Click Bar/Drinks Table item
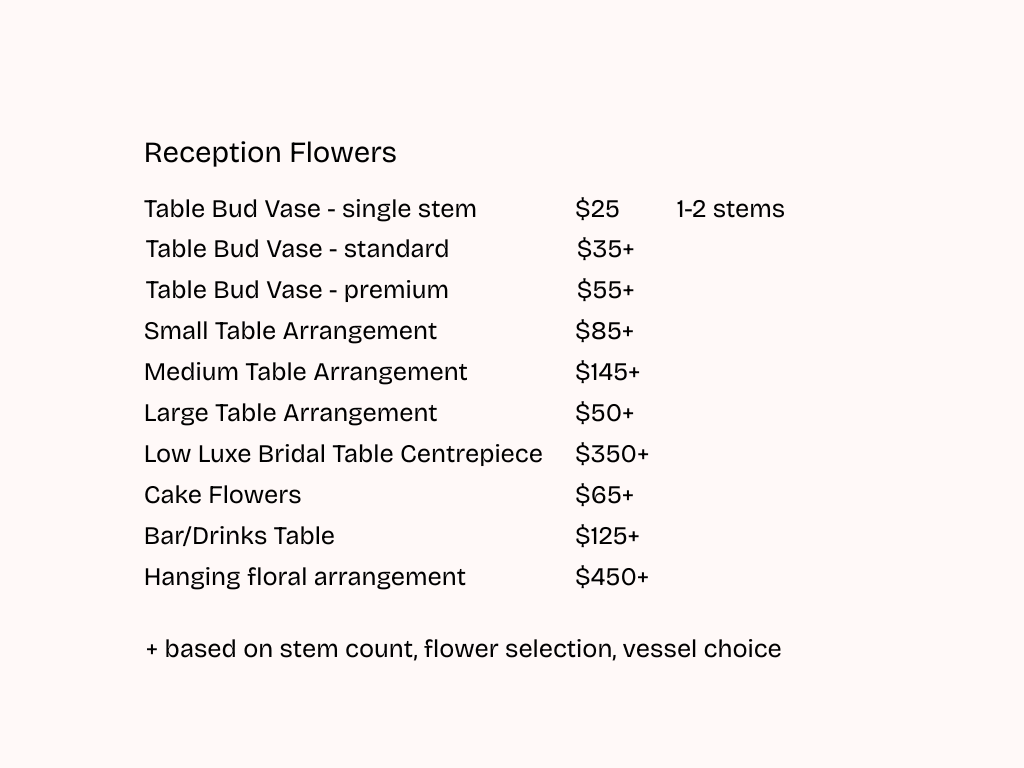1024x768 pixels. click(x=239, y=536)
